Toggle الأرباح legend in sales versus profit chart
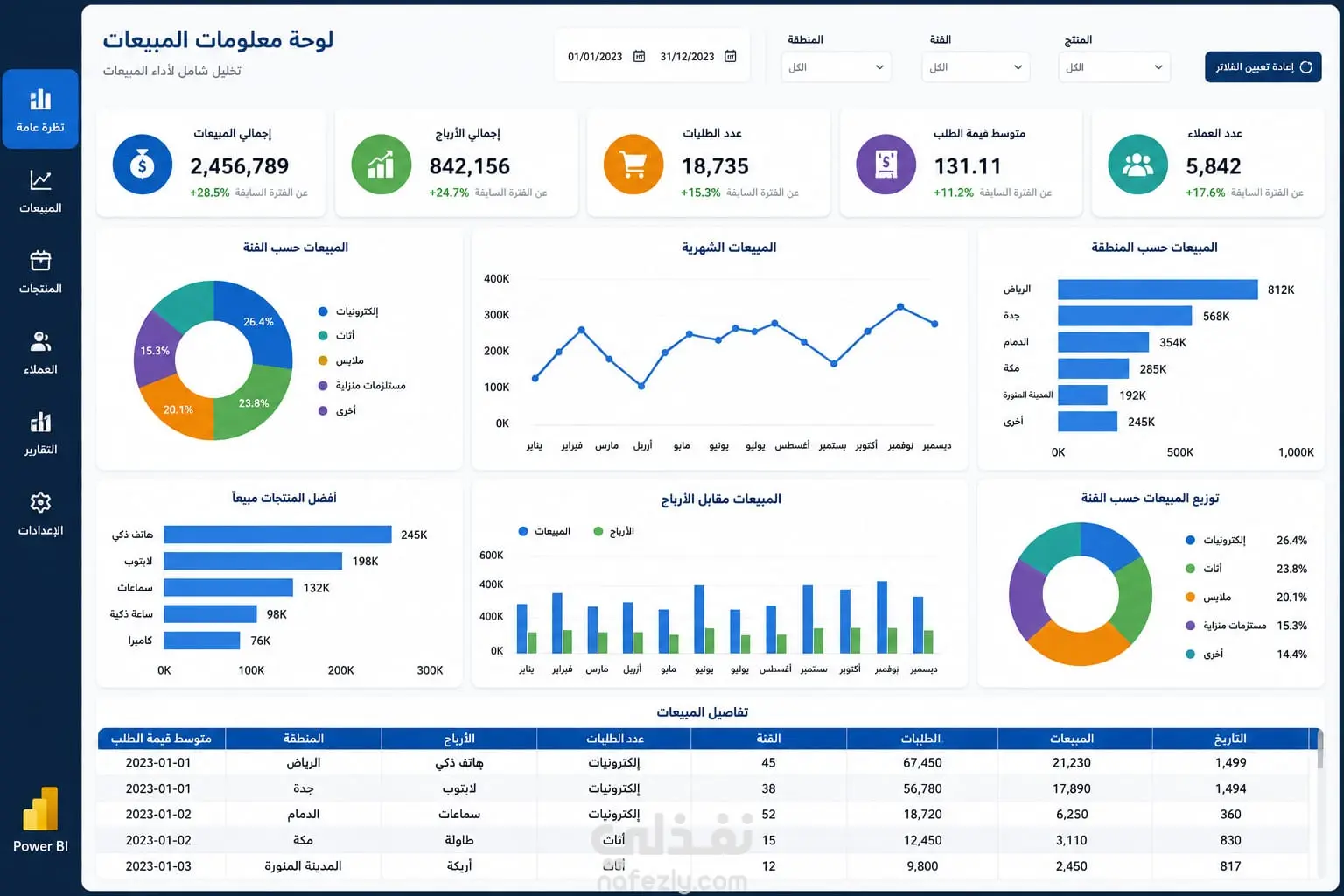The height and width of the screenshot is (896, 1344). (614, 531)
